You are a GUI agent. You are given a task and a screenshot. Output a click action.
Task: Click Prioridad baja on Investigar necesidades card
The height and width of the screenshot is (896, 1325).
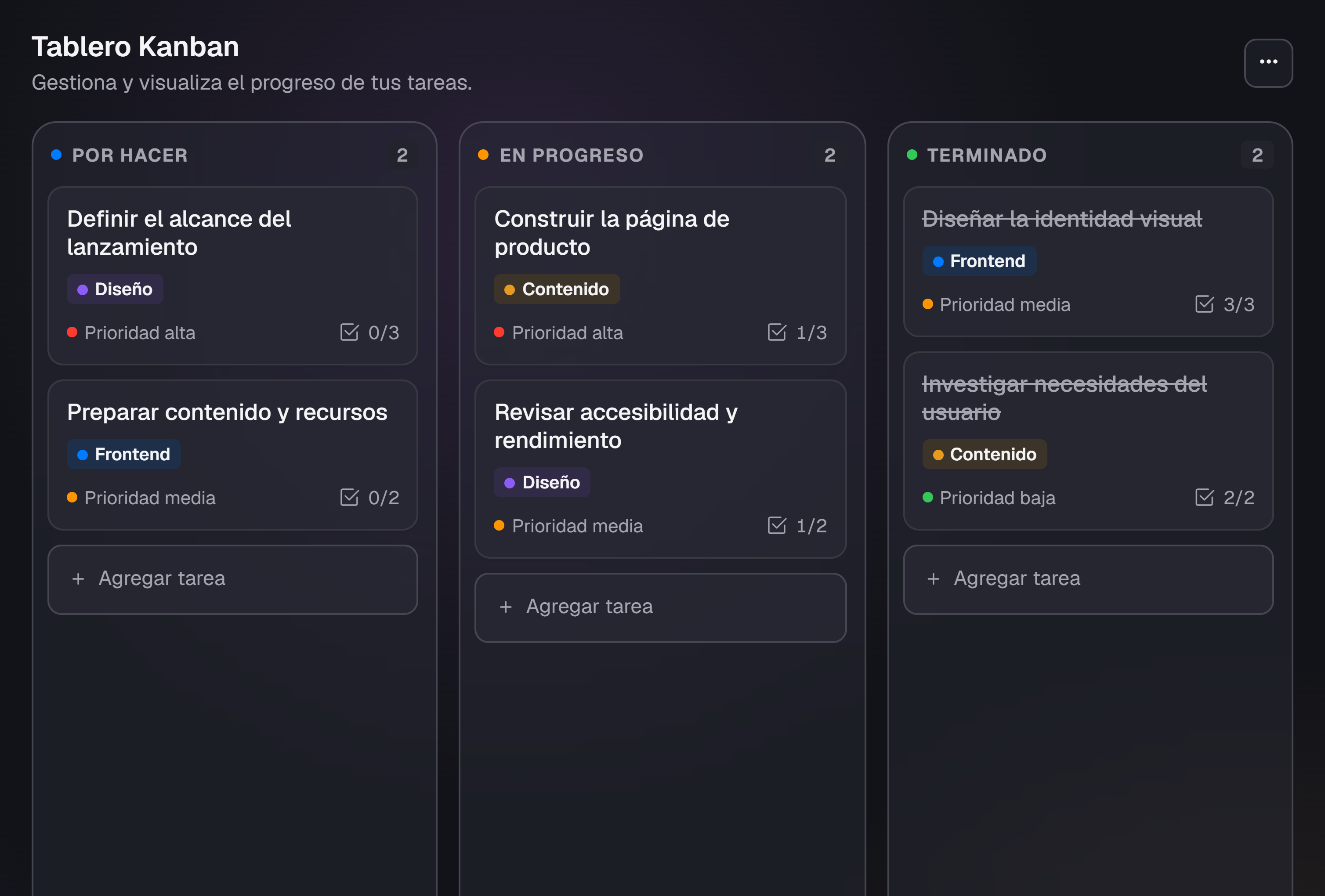pos(989,497)
